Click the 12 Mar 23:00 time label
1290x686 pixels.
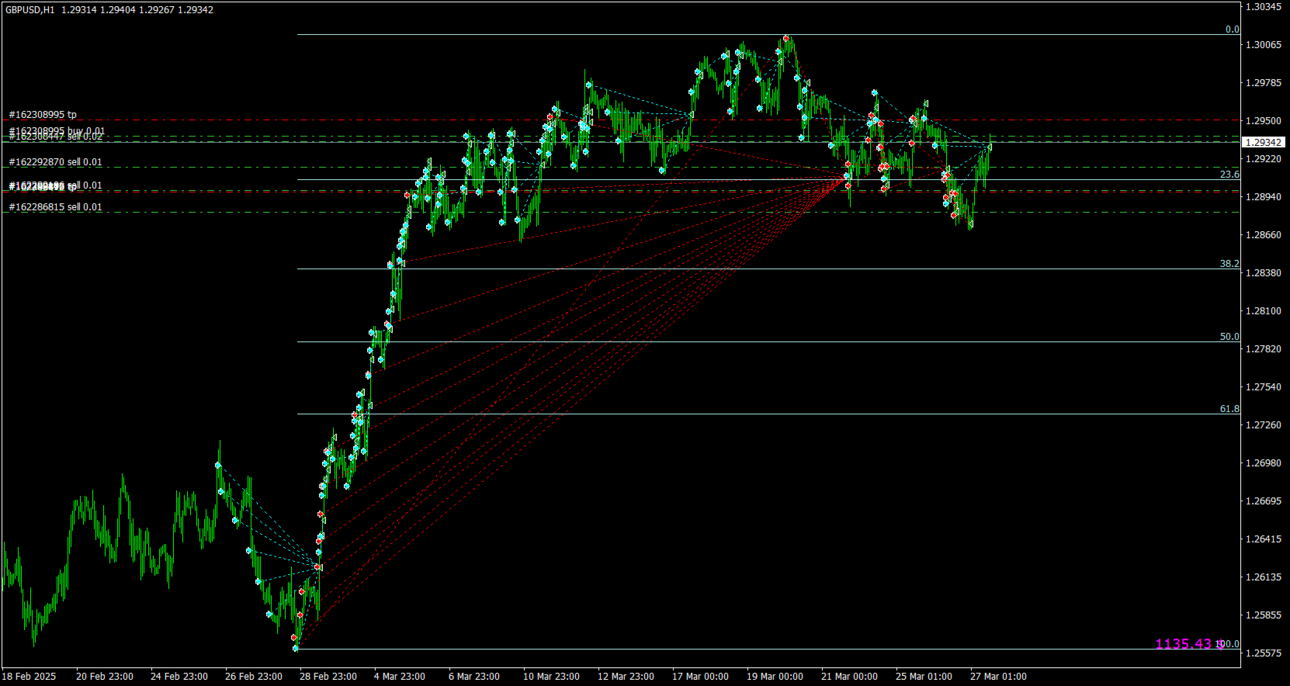(x=627, y=677)
